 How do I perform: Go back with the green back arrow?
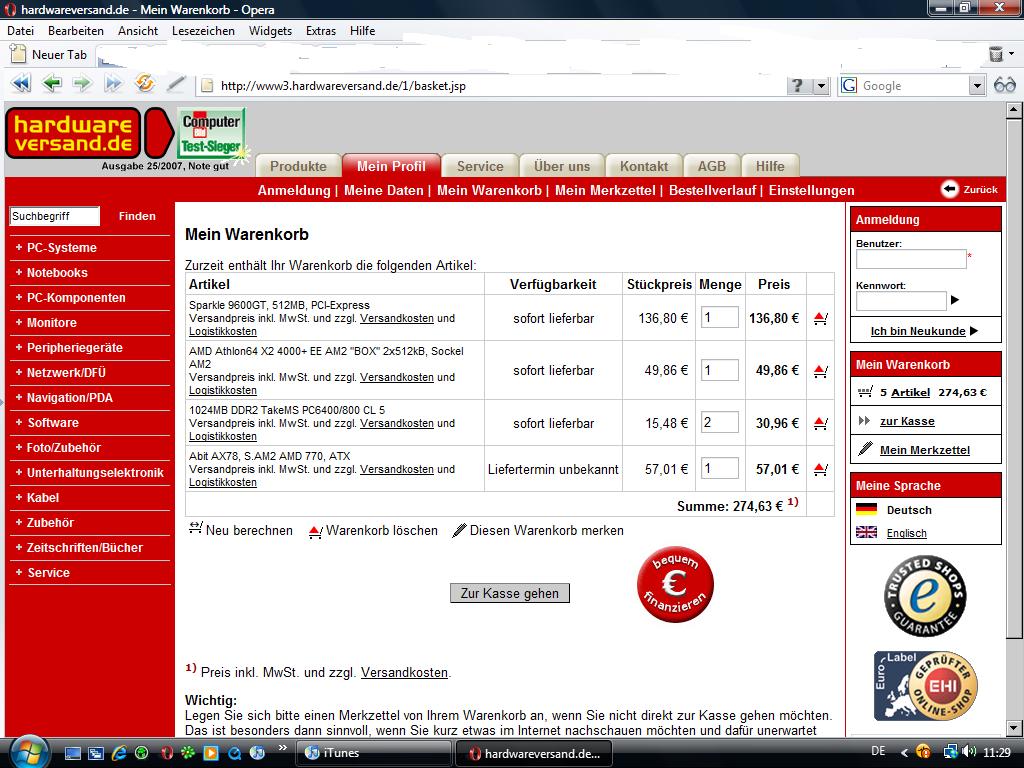point(52,84)
